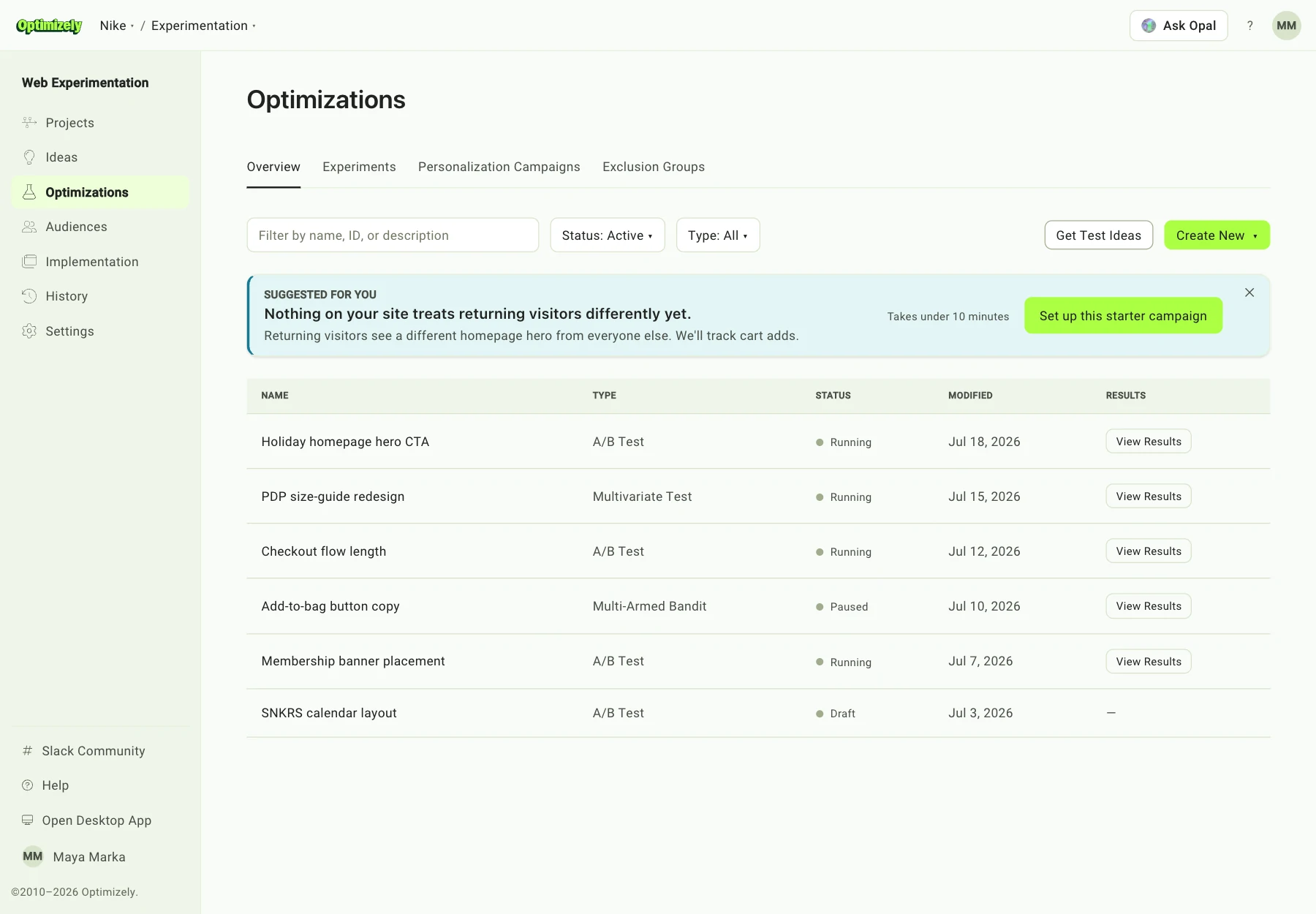1316x914 pixels.
Task: Select the Overview tab
Action: pyautogui.click(x=273, y=167)
